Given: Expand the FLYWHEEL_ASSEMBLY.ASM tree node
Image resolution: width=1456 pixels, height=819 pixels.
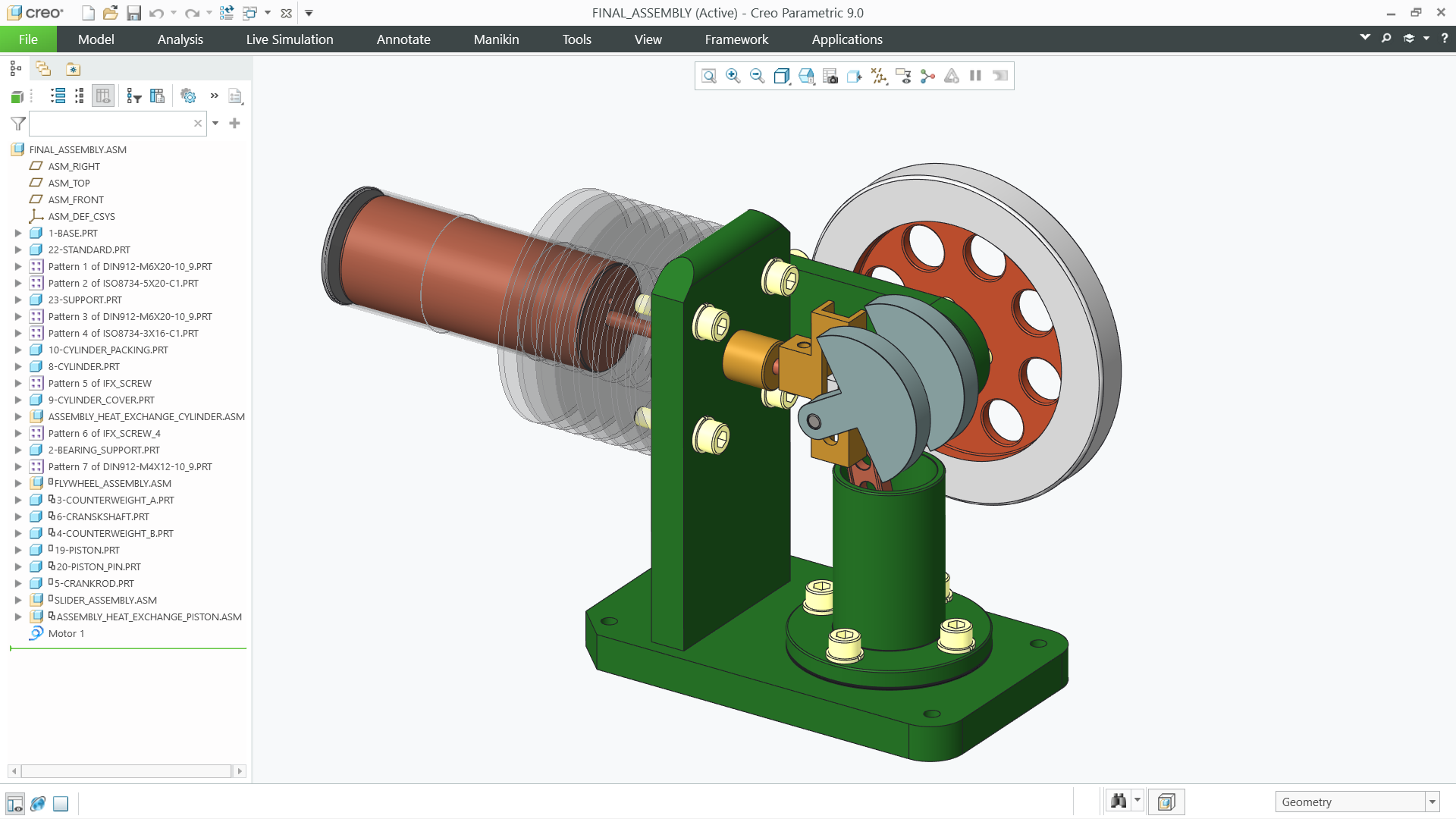Looking at the screenshot, I should pyautogui.click(x=18, y=484).
